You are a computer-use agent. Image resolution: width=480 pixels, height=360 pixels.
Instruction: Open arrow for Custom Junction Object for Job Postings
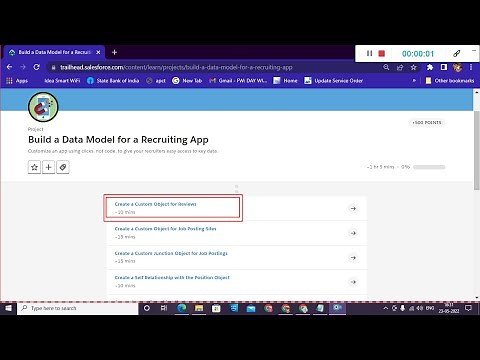point(353,258)
